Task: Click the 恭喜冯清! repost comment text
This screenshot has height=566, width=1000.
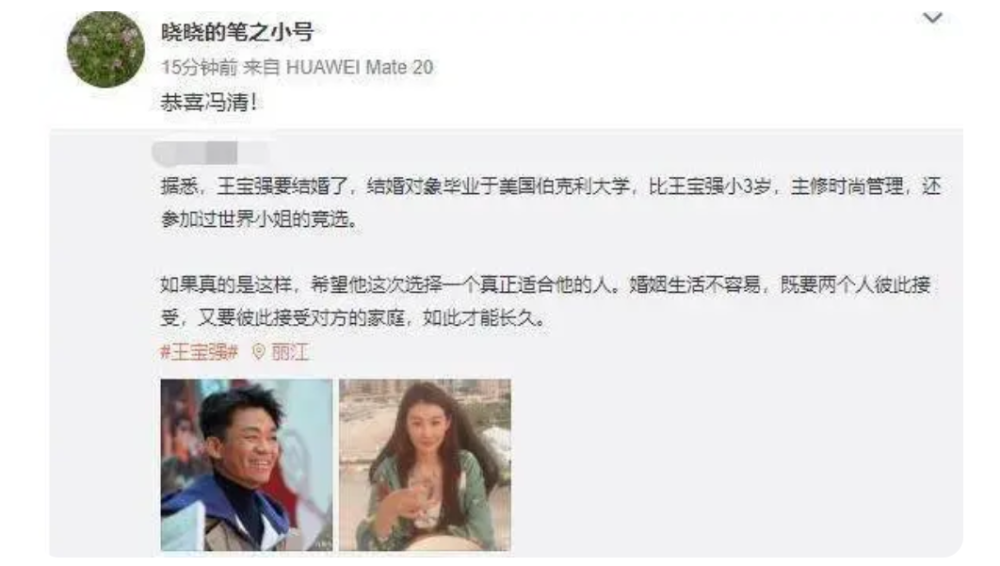Action: (x=209, y=102)
